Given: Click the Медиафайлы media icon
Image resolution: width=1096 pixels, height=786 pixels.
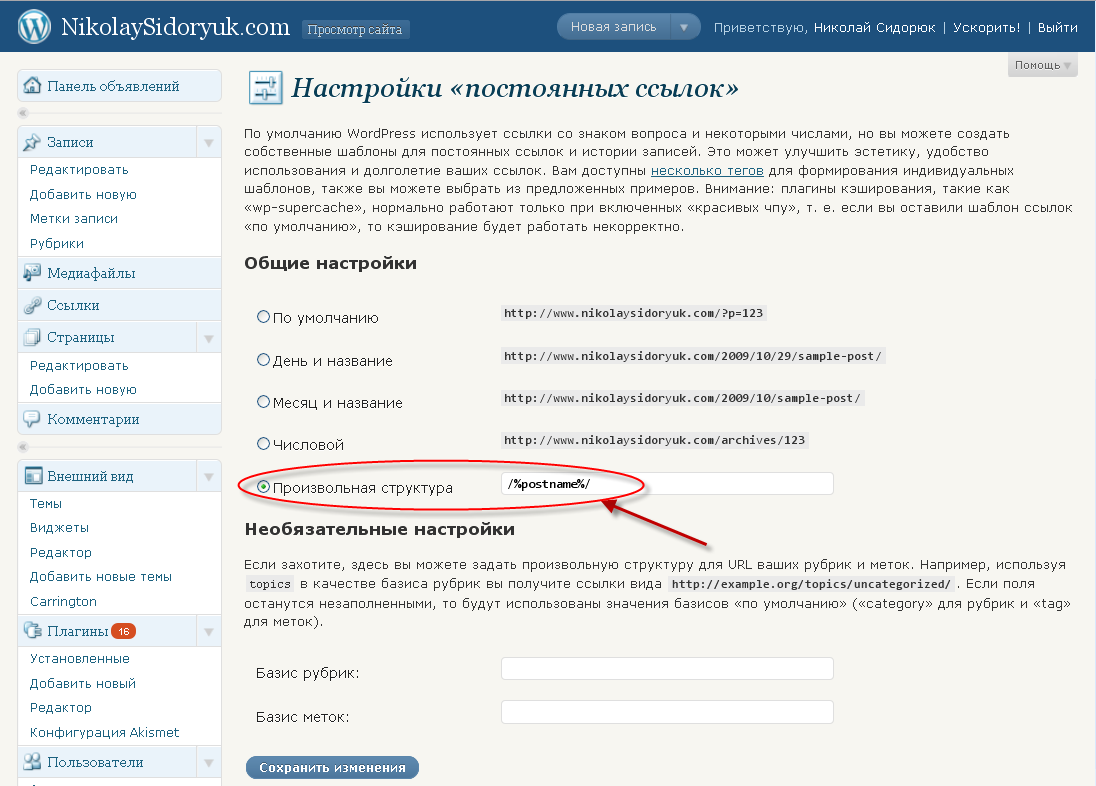Looking at the screenshot, I should [x=32, y=273].
